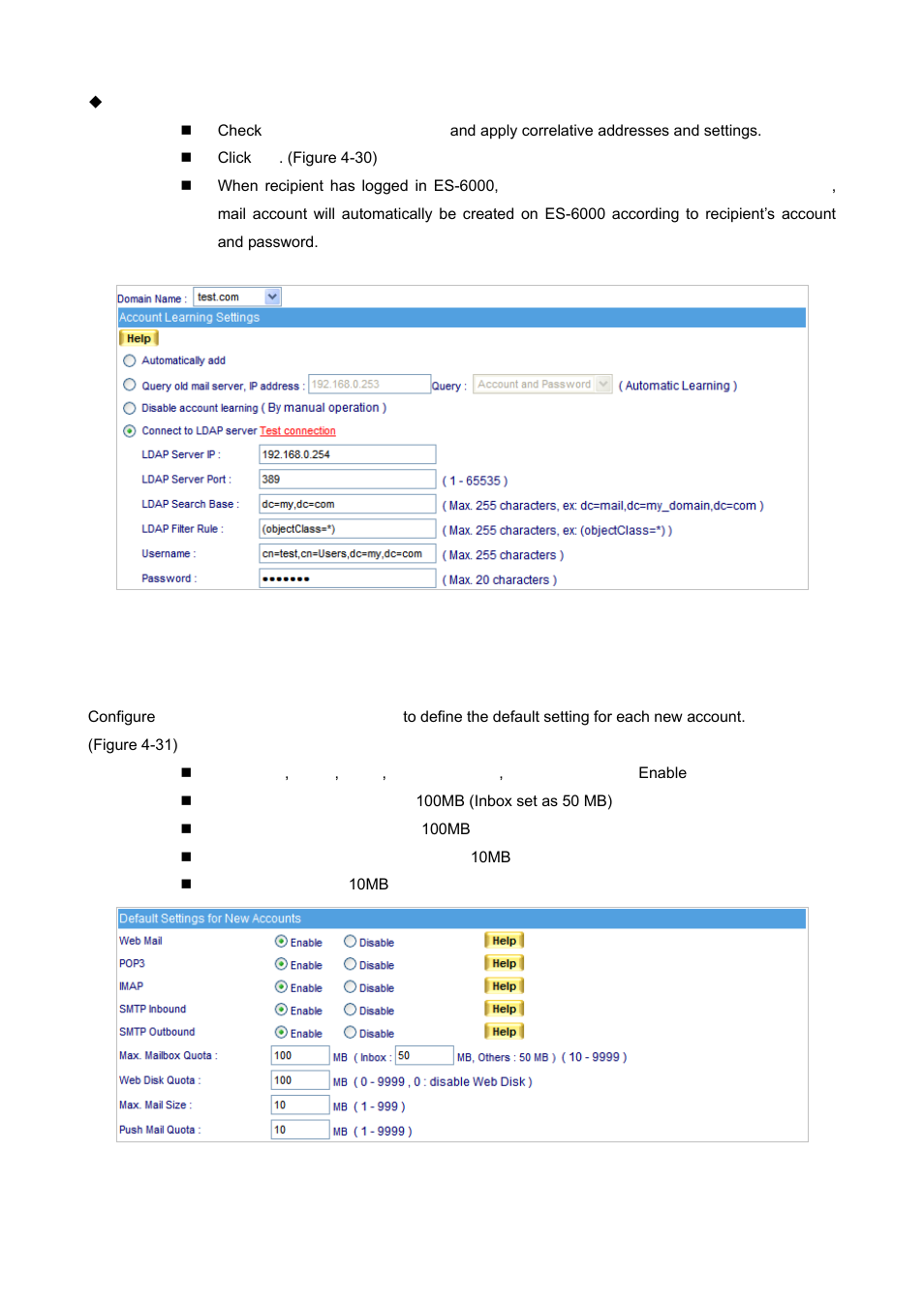
Task: Click the (Automatic Learning) text
Action: 678,386
